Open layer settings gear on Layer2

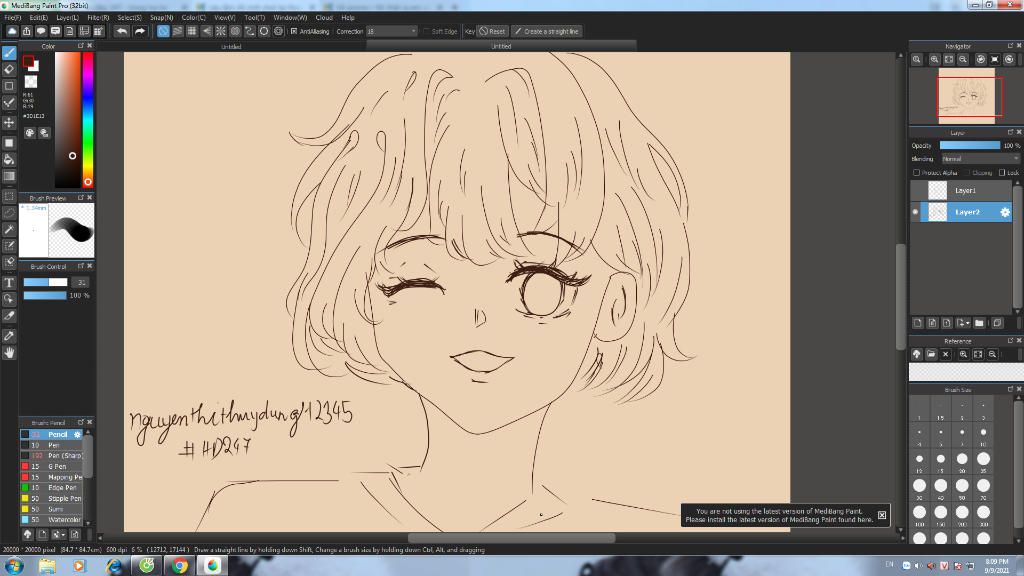[x=1004, y=212]
